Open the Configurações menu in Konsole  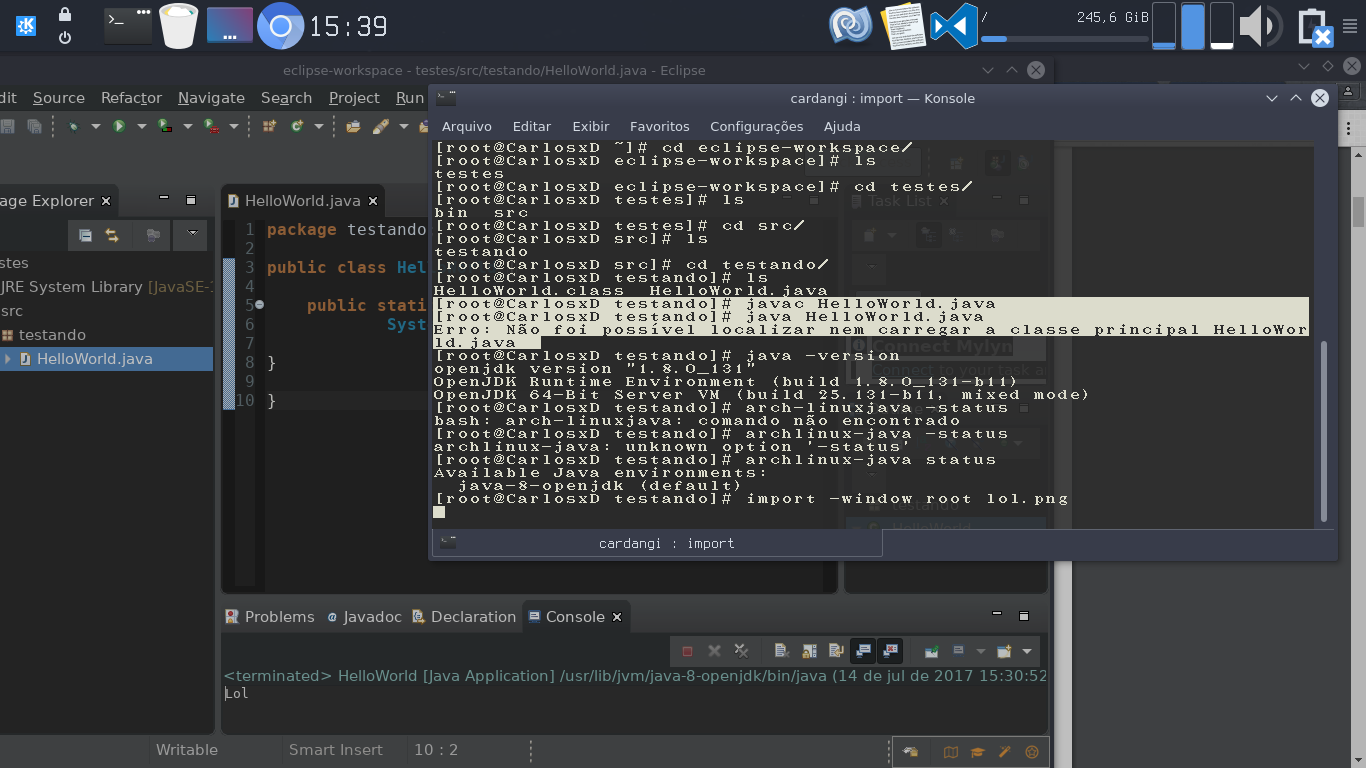(757, 126)
